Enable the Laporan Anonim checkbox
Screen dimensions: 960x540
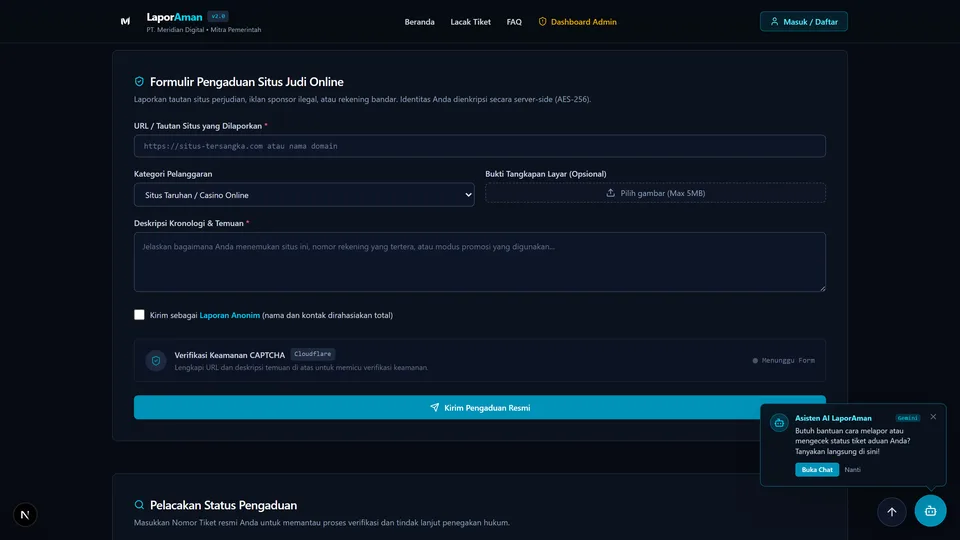[x=139, y=315]
